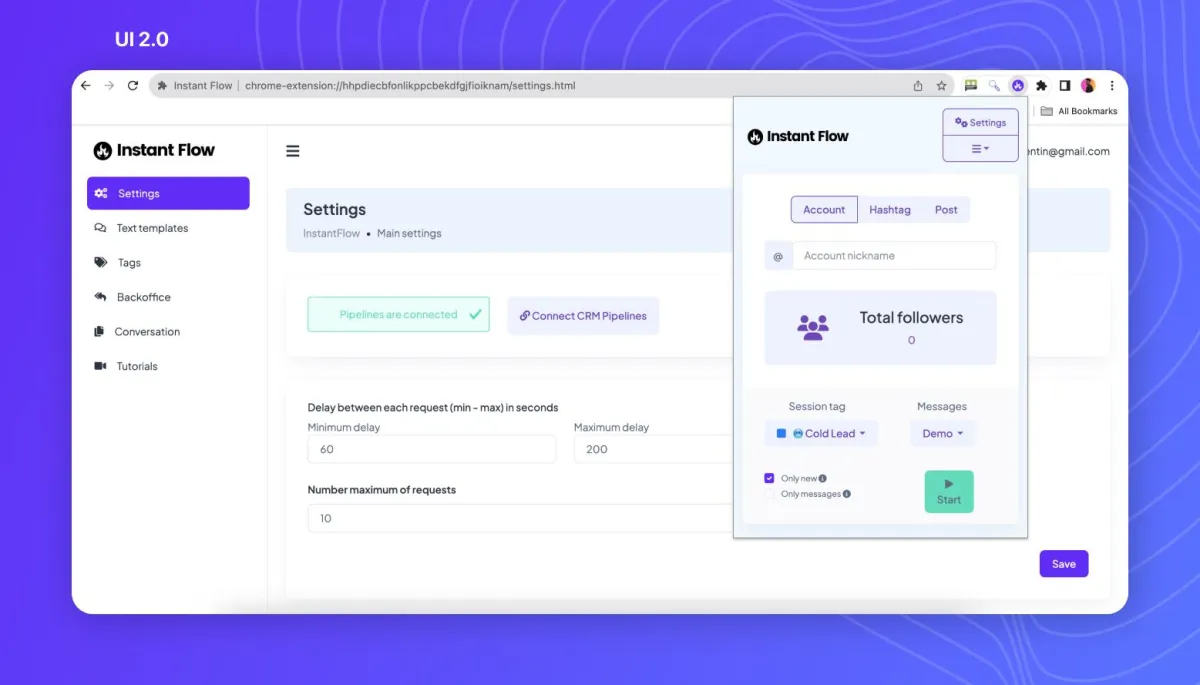Click the browser back arrow

click(x=86, y=86)
